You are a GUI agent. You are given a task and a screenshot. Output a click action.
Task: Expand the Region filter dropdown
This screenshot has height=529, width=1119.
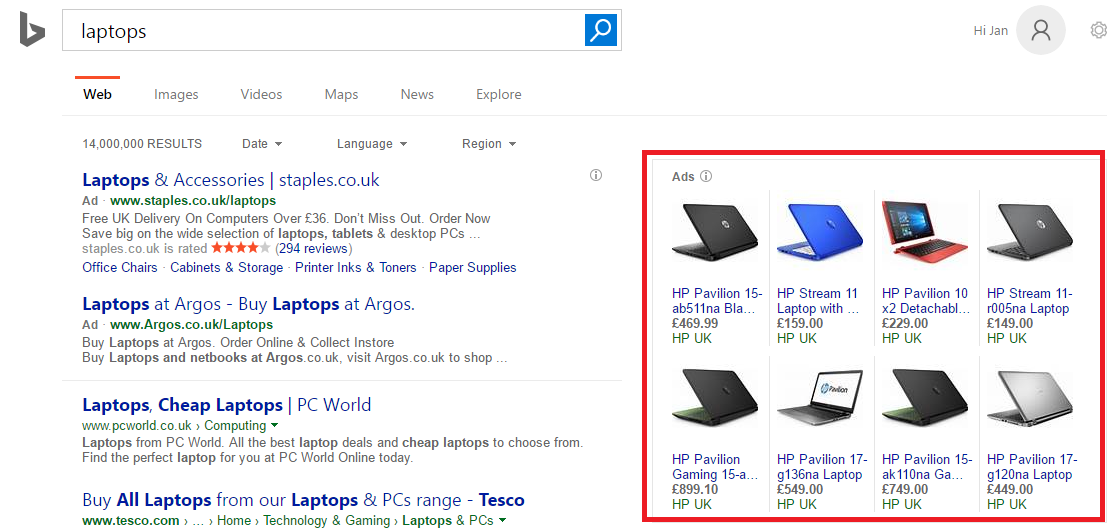(489, 143)
